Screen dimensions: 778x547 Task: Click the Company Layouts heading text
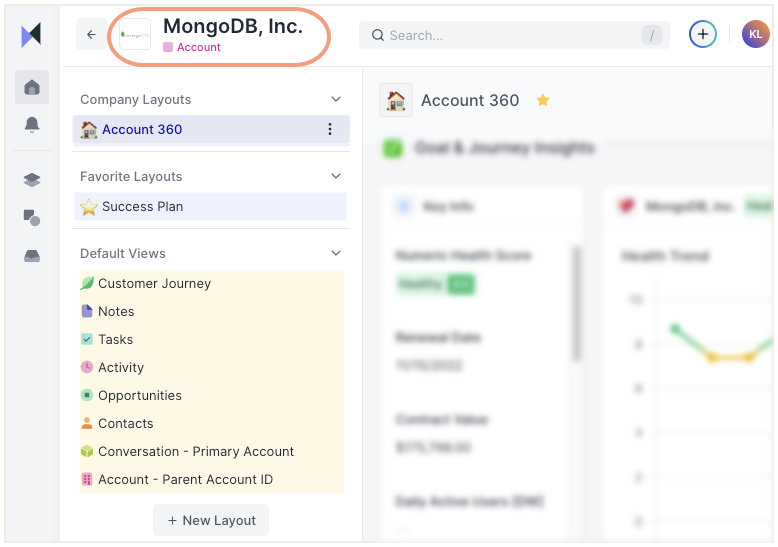[135, 100]
